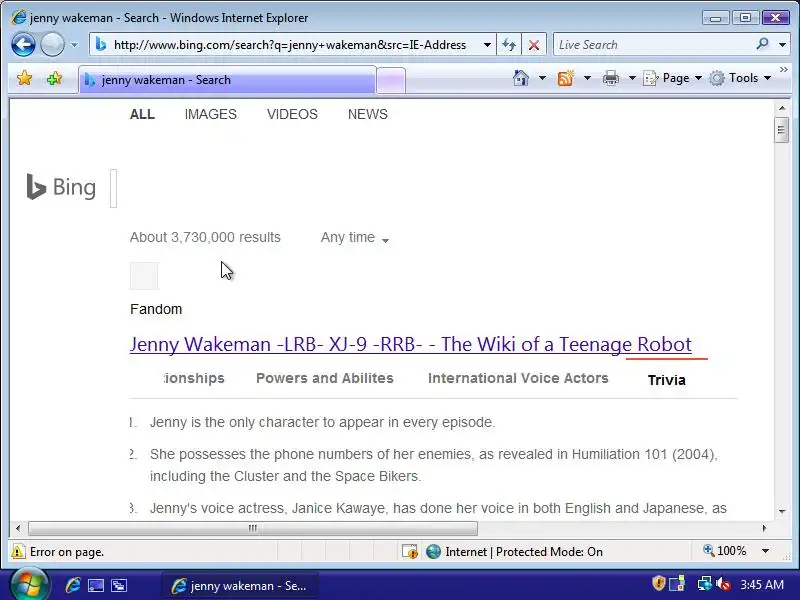Click the horizontal scrollbar left arrow
The width and height of the screenshot is (800, 600).
click(x=18, y=528)
